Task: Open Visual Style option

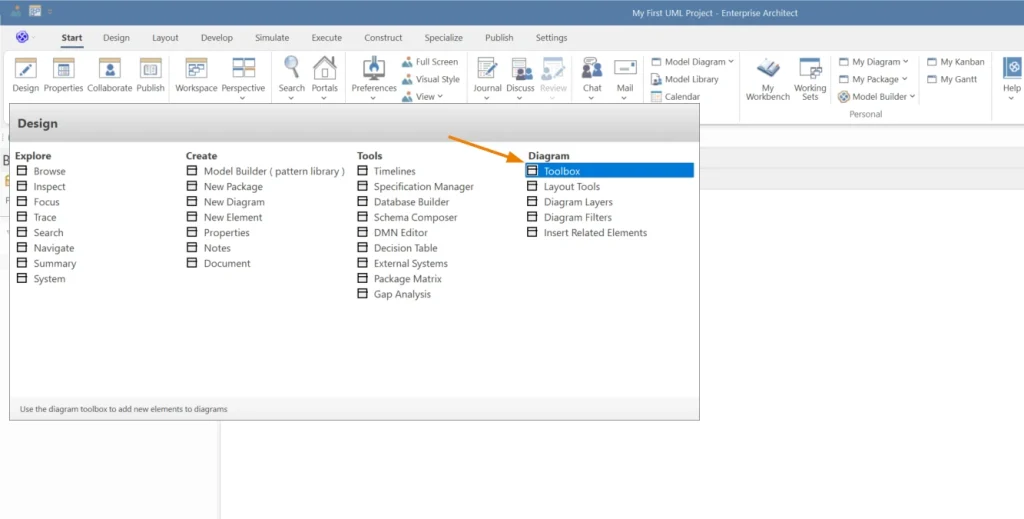Action: (430, 80)
